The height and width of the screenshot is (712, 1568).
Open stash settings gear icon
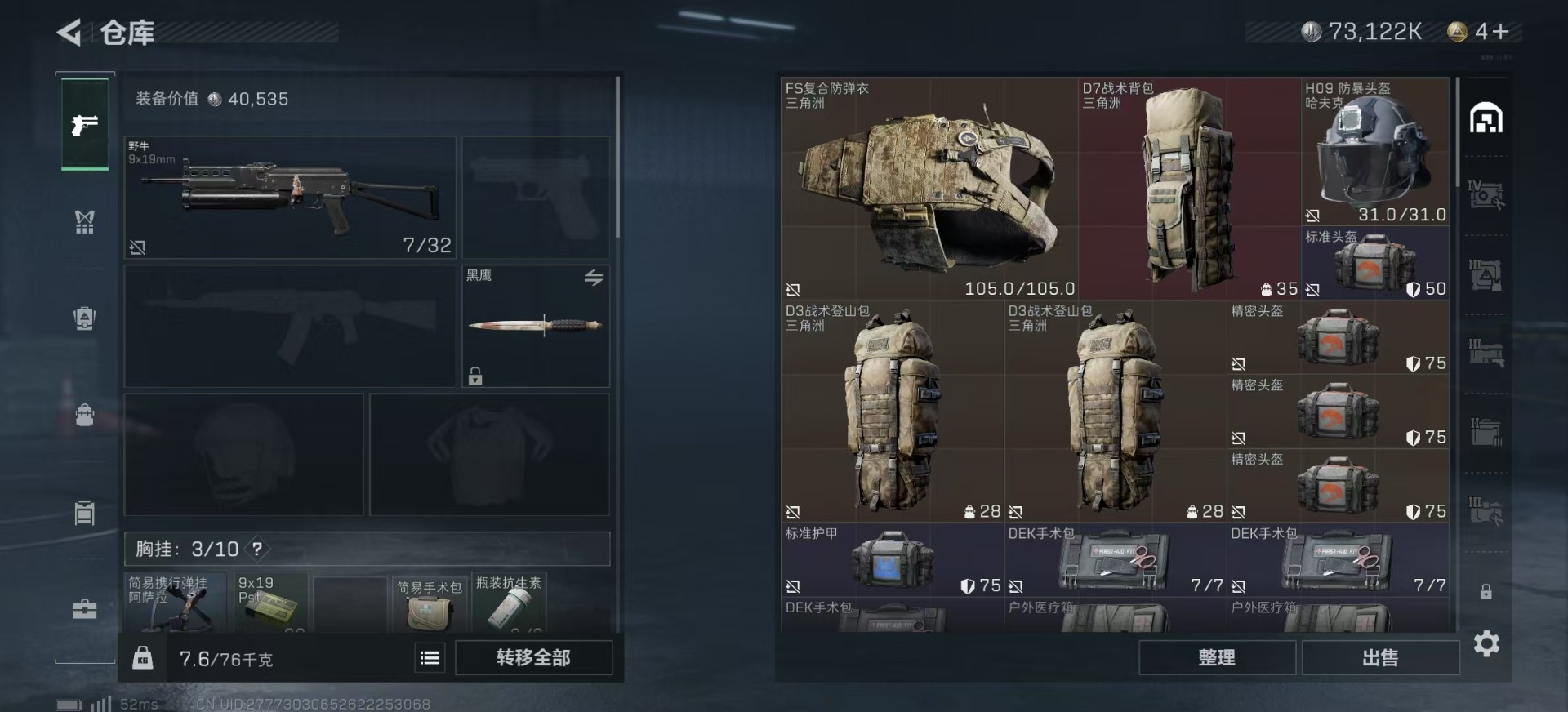(x=1486, y=644)
